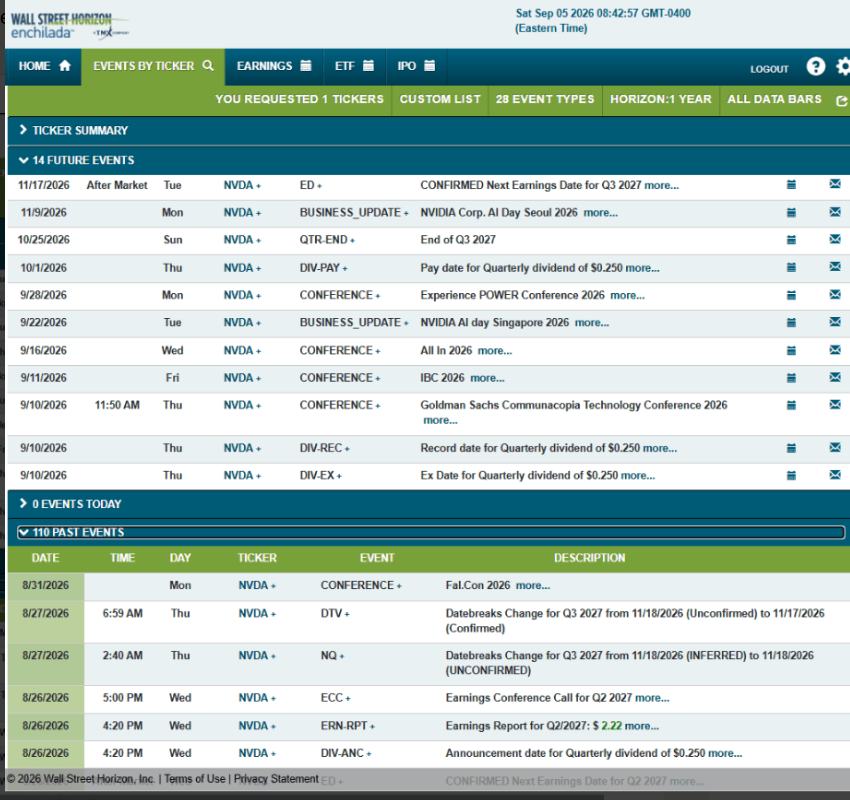Open the IPO tab
The width and height of the screenshot is (850, 800).
(416, 66)
